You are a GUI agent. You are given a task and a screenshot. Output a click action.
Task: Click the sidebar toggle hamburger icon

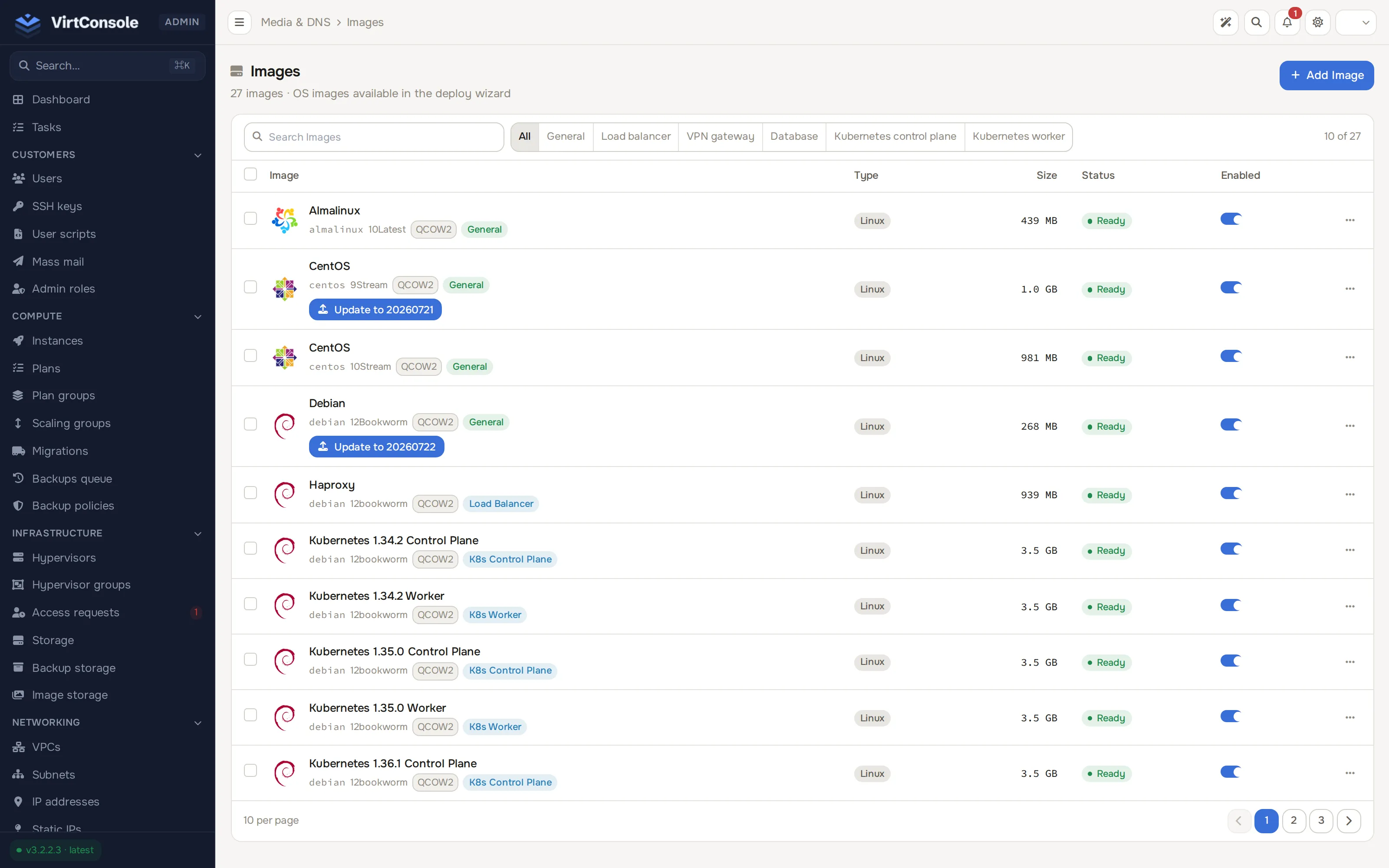pyautogui.click(x=239, y=23)
